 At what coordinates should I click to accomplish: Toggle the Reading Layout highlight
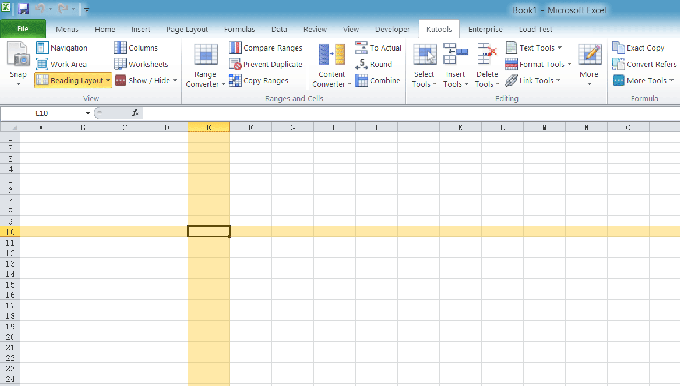click(x=72, y=80)
